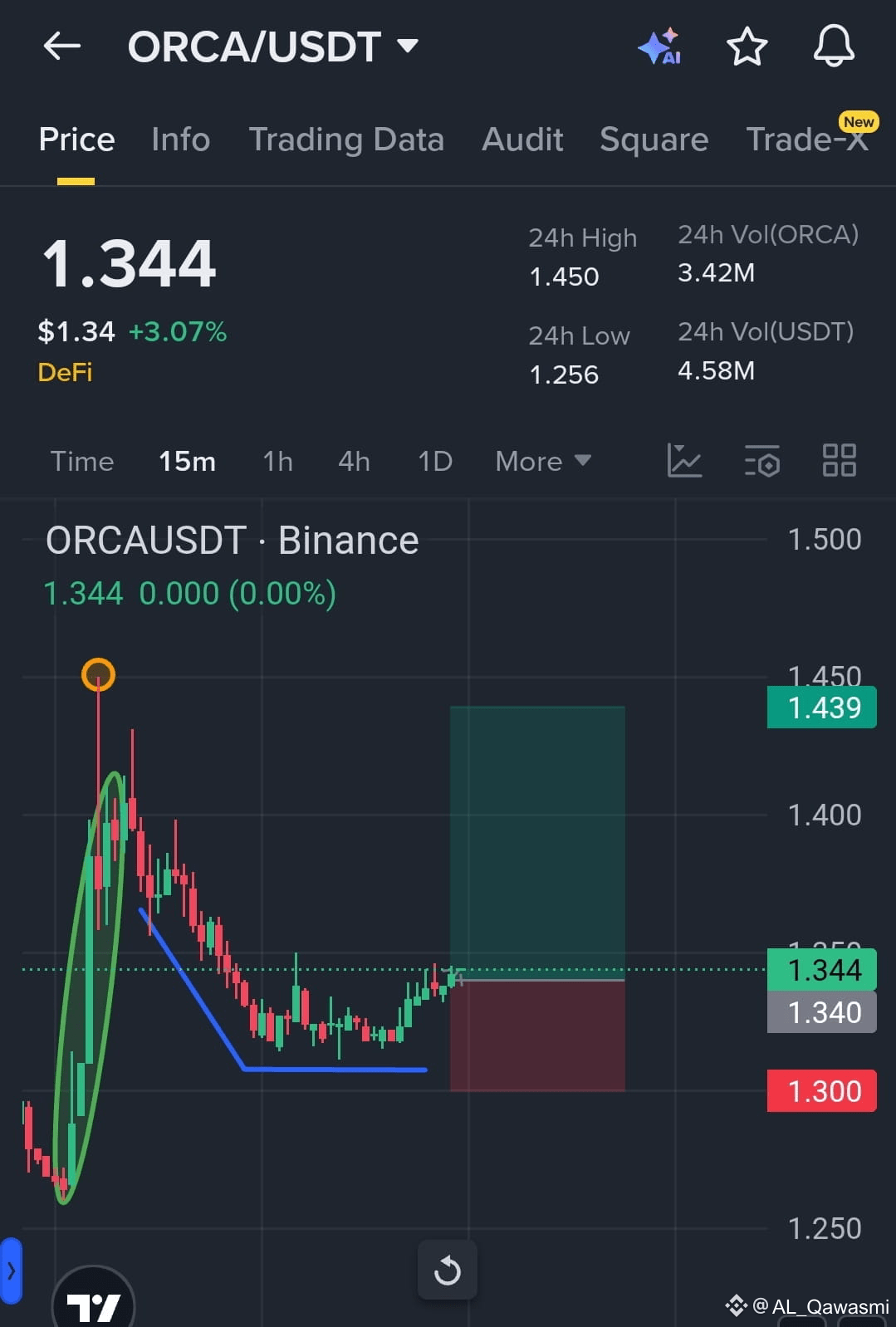Image resolution: width=896 pixels, height=1327 pixels.
Task: Click the $1.34 dollar price text
Action: (76, 331)
